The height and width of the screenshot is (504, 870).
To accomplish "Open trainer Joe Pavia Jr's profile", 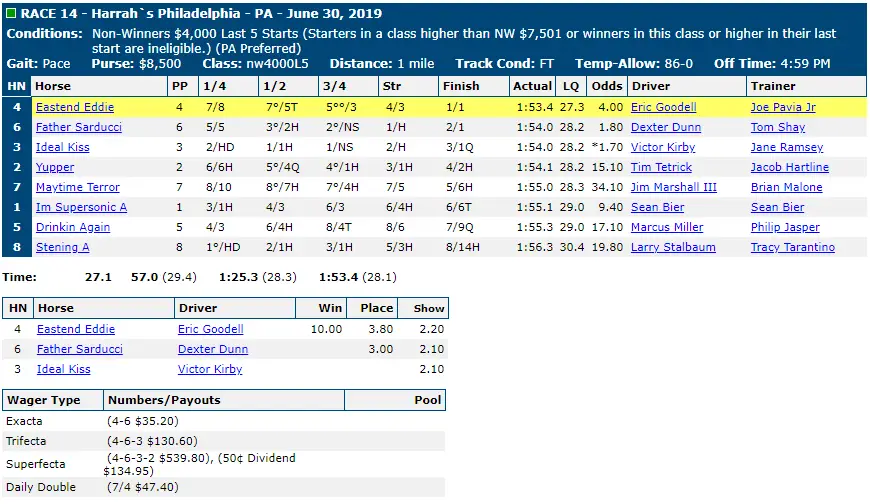I will click(783, 107).
